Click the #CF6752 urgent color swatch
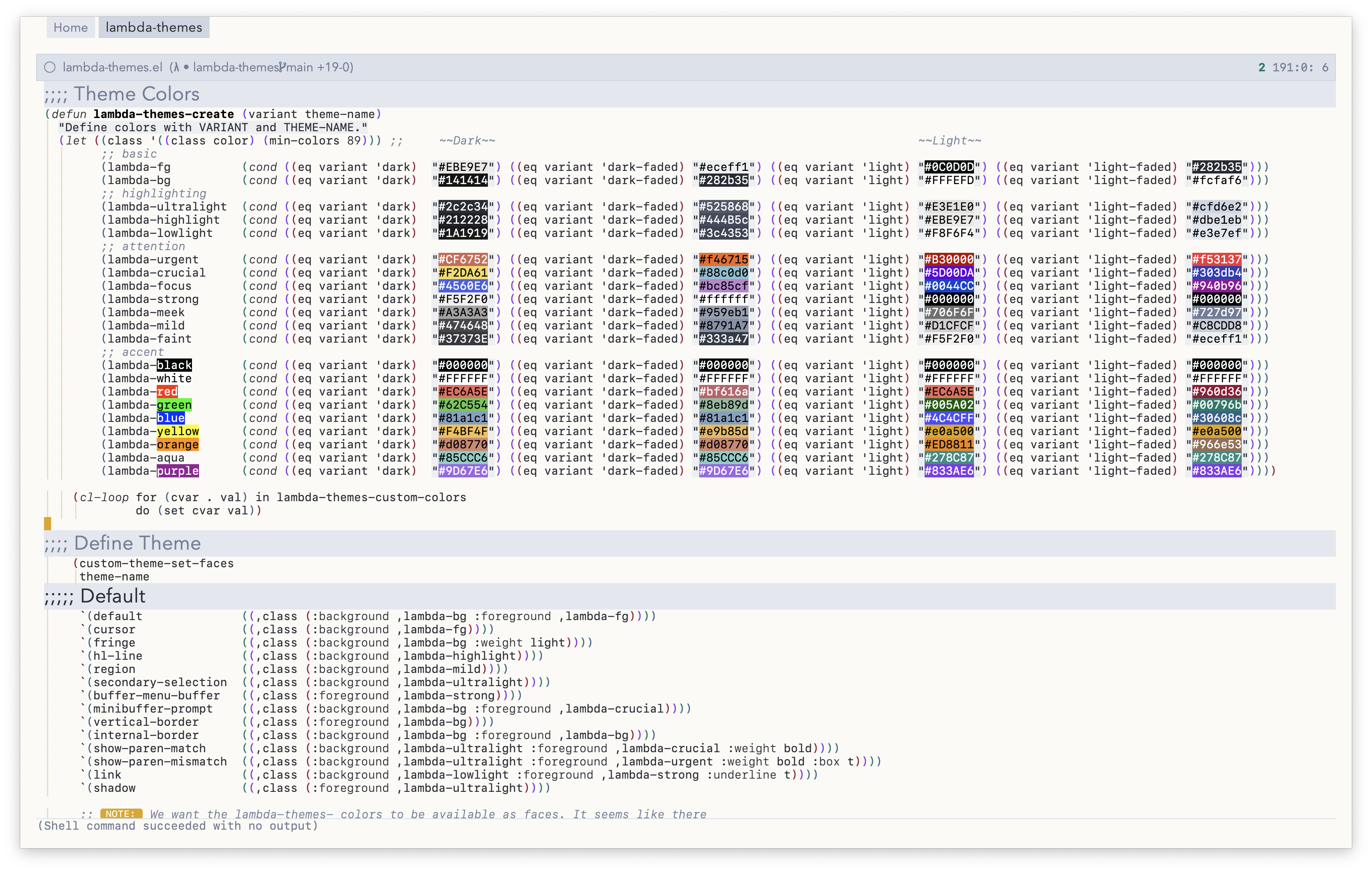The image size is (1372, 872). tap(463, 259)
